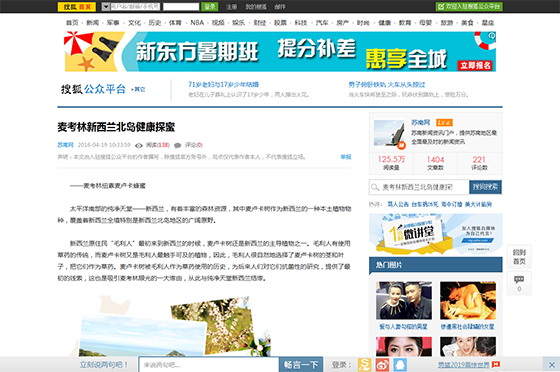Open the 微讲堂 promotional banner
Viewport: 560px width, 372px height.
pyautogui.click(x=435, y=234)
